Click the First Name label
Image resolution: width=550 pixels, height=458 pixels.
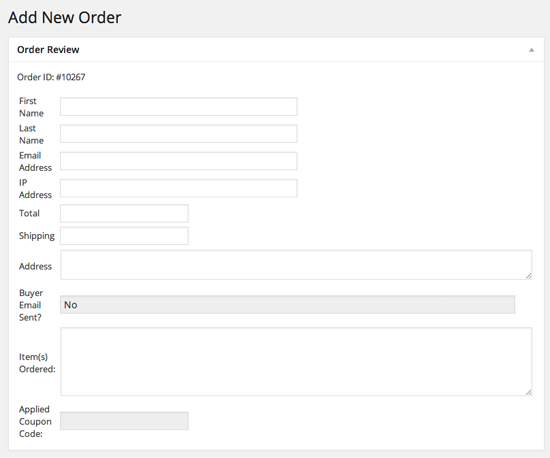pyautogui.click(x=31, y=107)
